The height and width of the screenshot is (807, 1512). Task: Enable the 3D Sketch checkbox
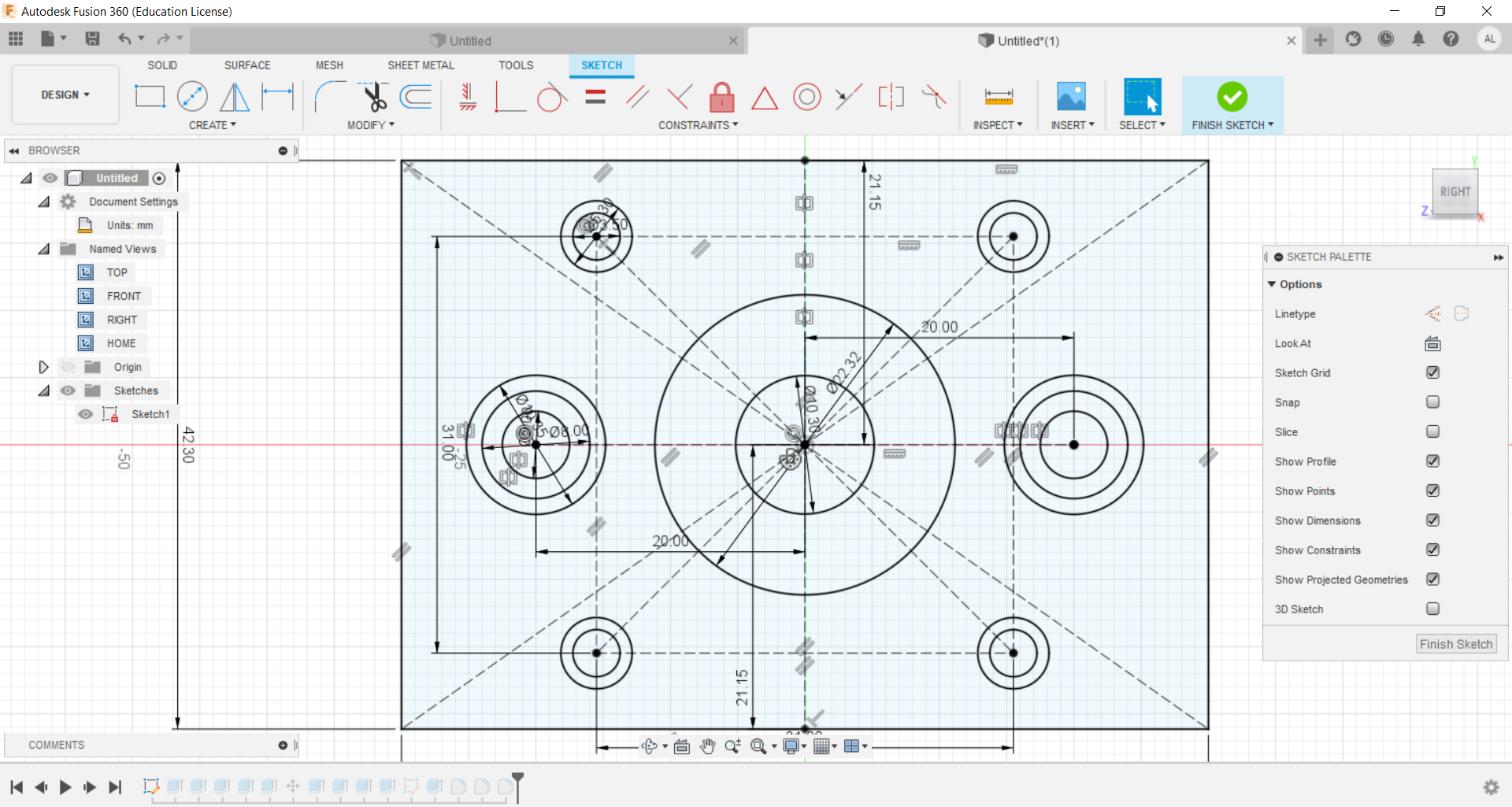pos(1432,609)
